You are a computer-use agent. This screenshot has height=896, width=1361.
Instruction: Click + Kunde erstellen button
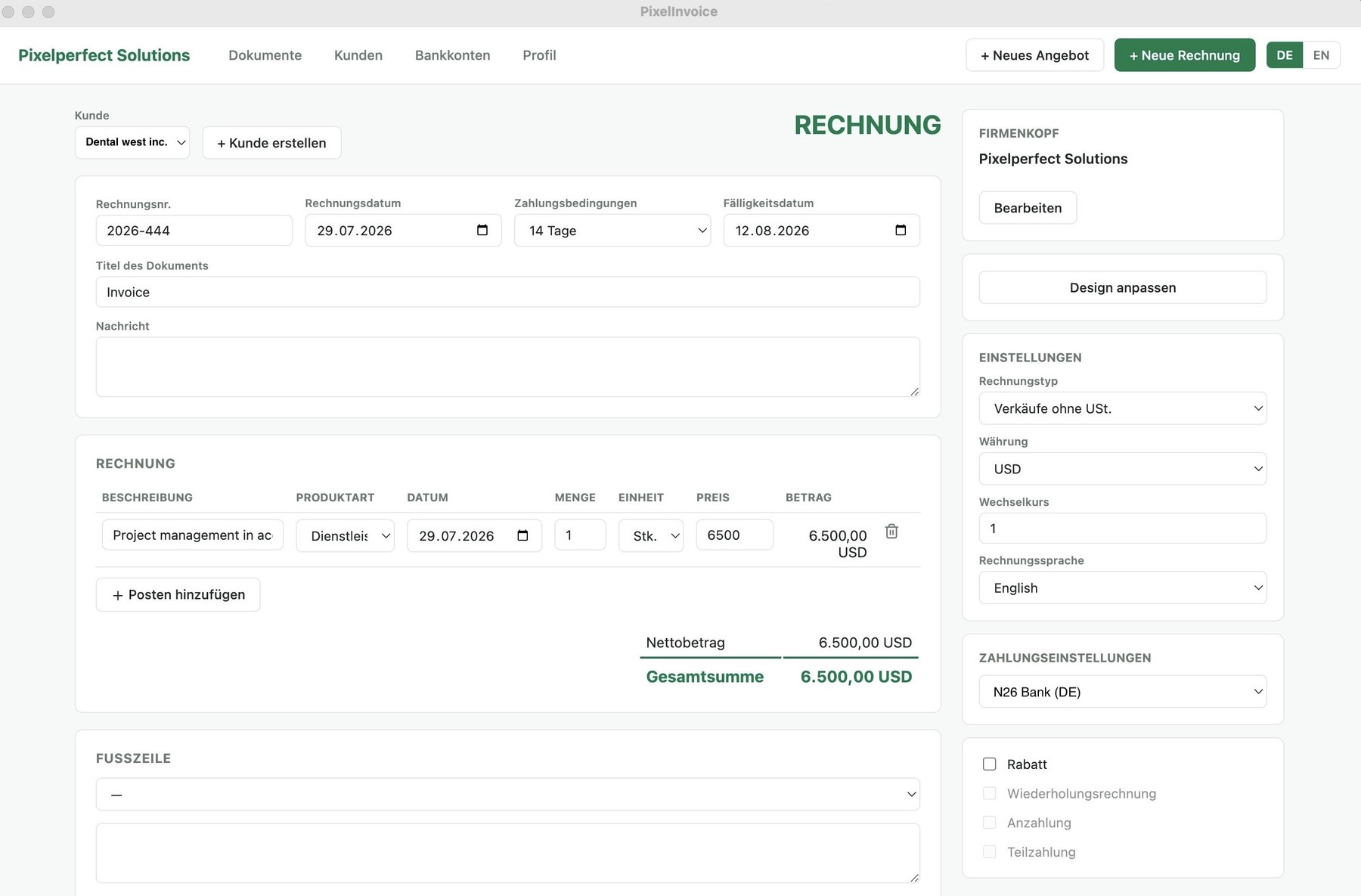pos(271,143)
